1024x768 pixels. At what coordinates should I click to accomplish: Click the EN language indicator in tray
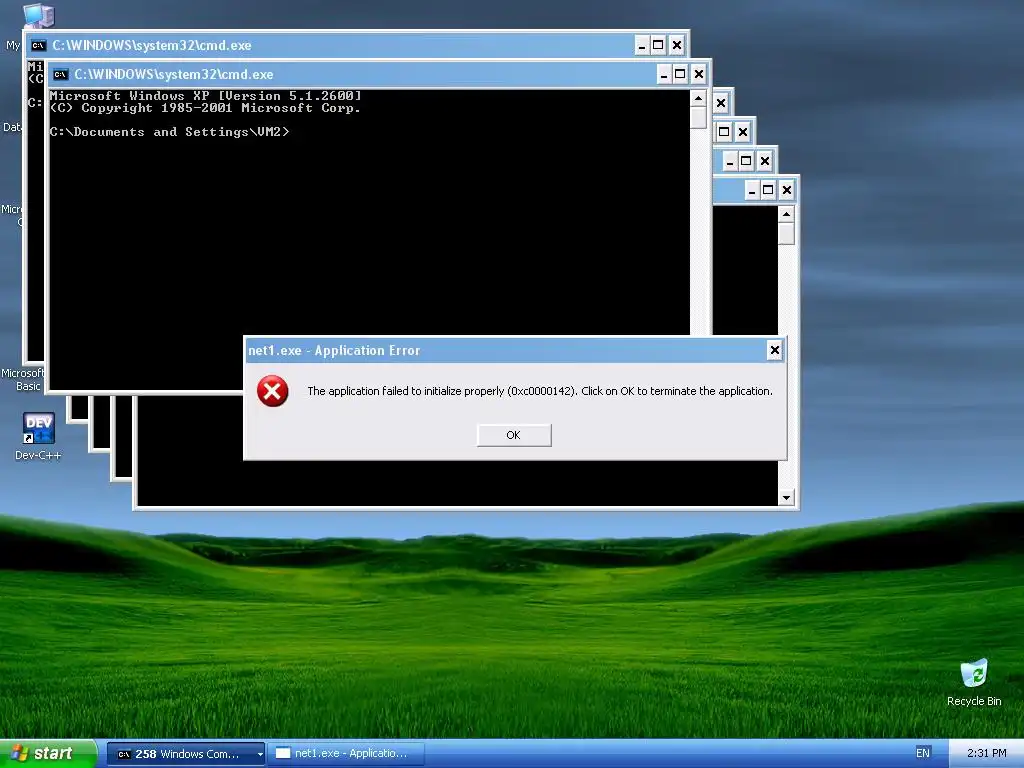click(x=922, y=753)
